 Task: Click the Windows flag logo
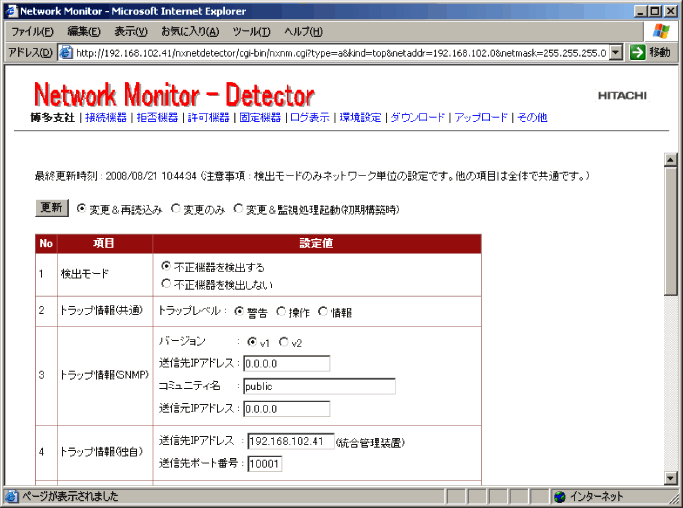click(661, 31)
